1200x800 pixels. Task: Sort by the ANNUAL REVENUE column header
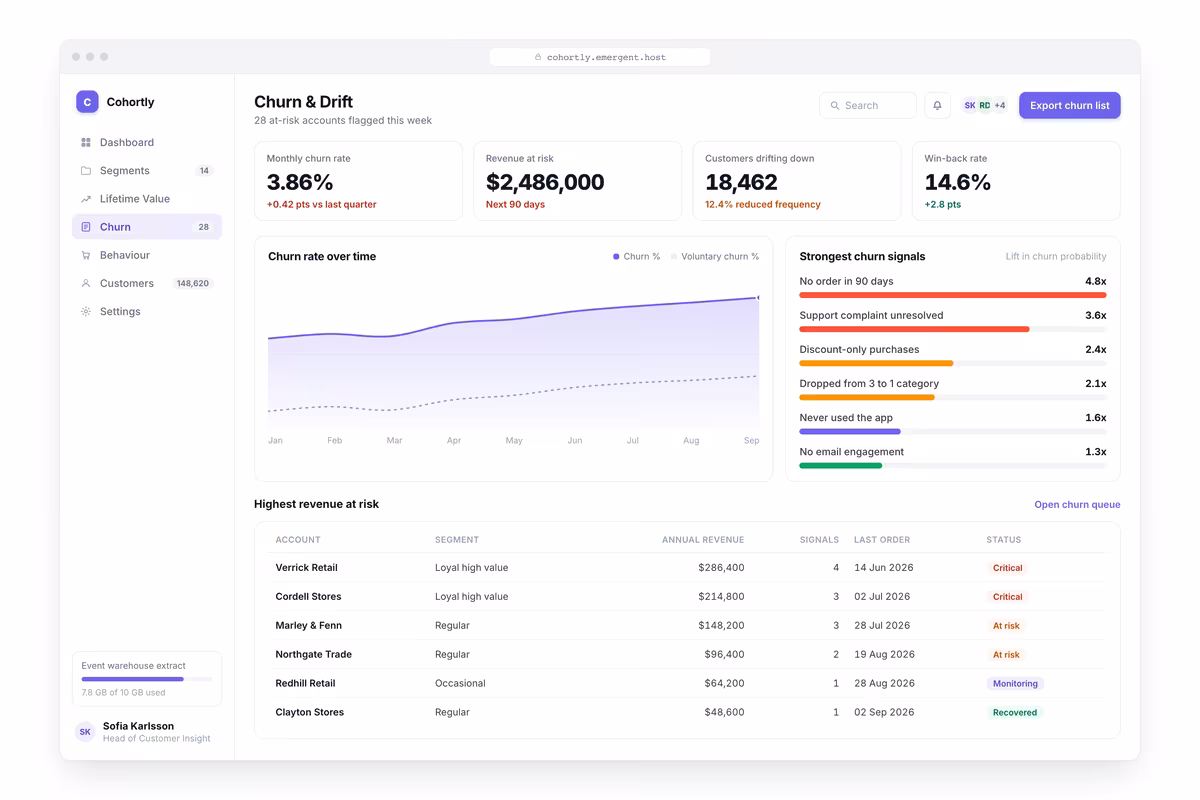tap(703, 540)
